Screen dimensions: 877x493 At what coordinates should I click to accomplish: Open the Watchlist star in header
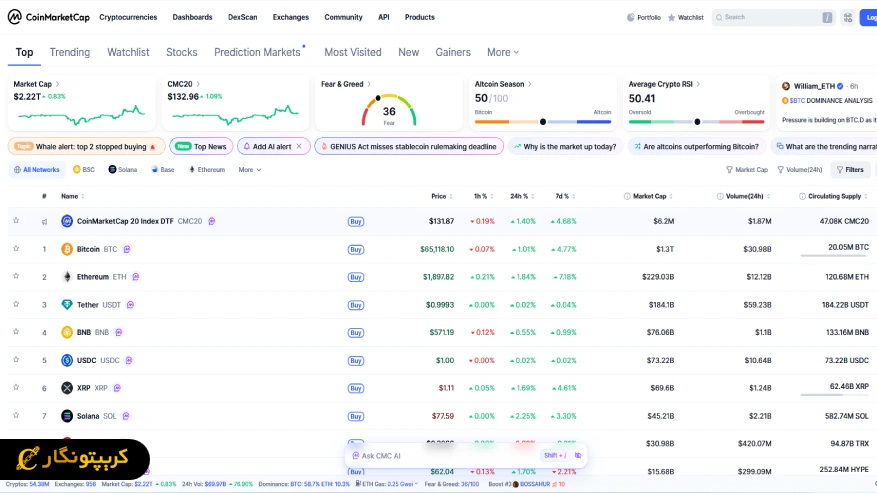[671, 17]
